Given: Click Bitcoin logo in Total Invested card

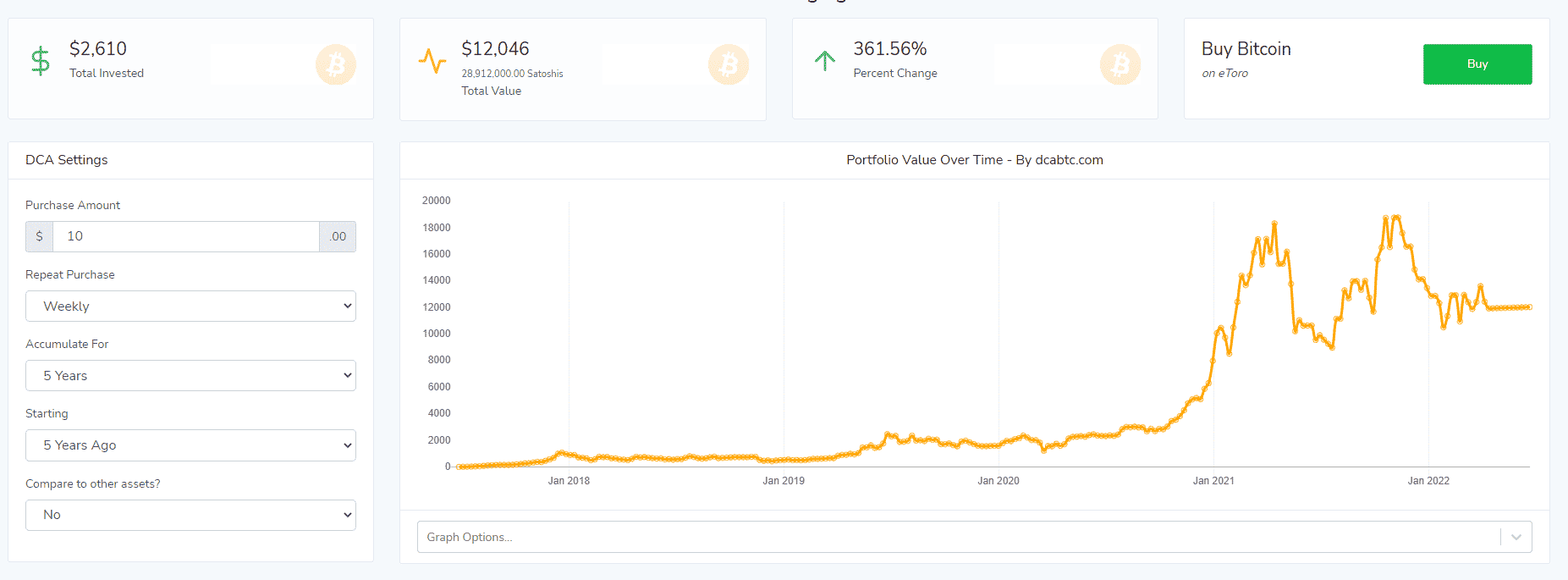Looking at the screenshot, I should point(336,64).
